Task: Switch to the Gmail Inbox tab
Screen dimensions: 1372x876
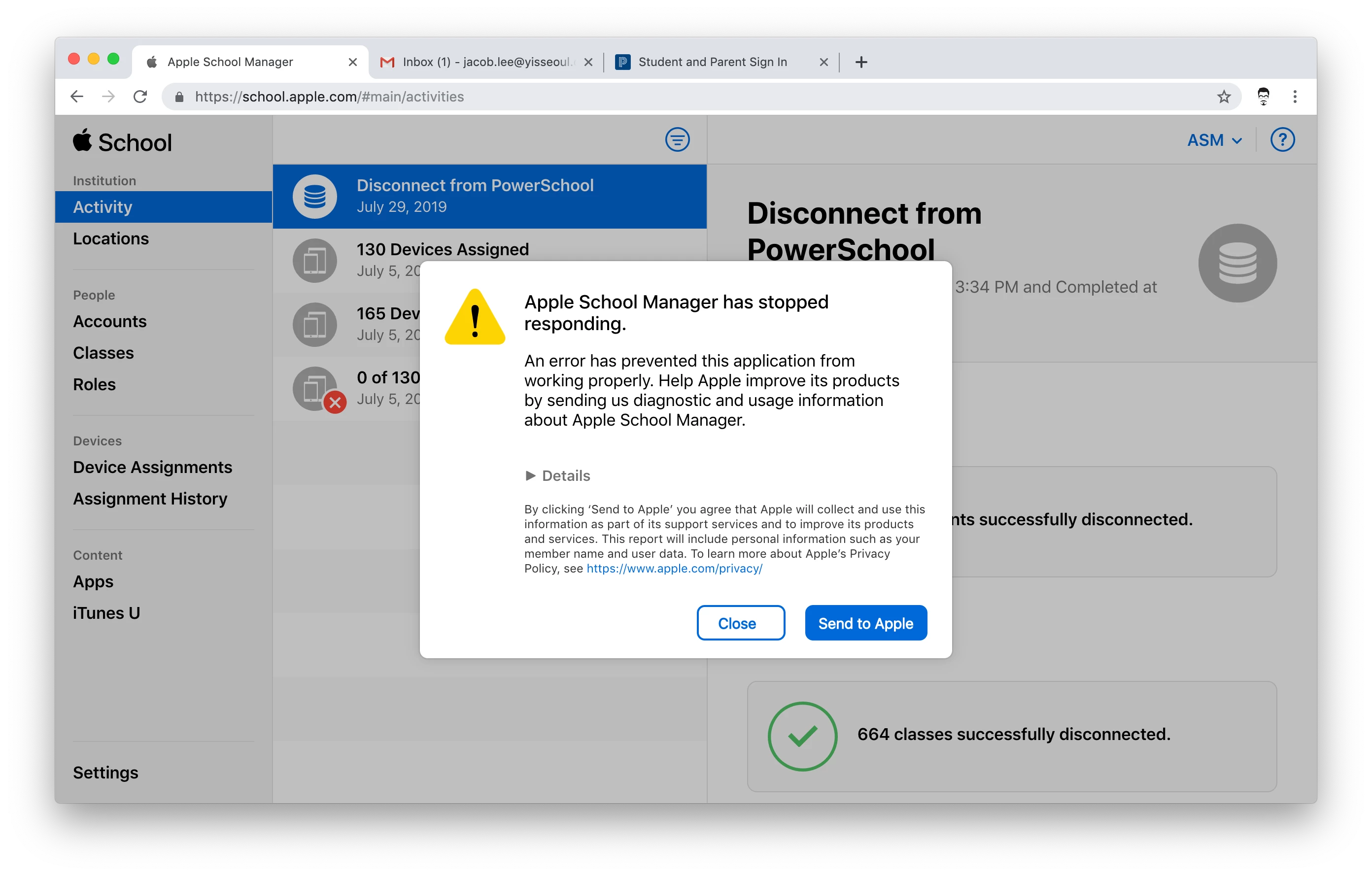Action: coord(485,62)
